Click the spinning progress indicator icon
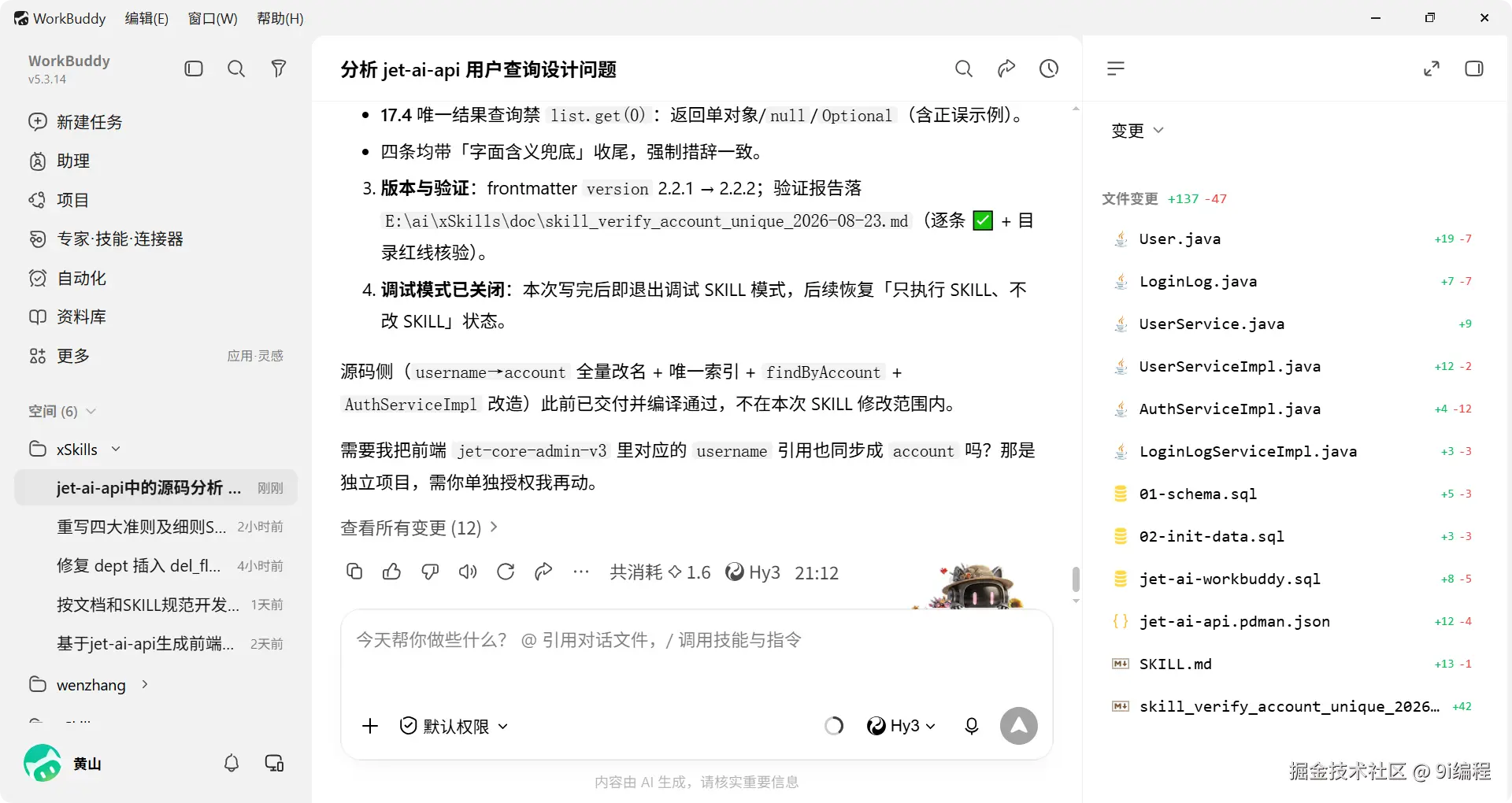This screenshot has height=803, width=1512. 834,726
